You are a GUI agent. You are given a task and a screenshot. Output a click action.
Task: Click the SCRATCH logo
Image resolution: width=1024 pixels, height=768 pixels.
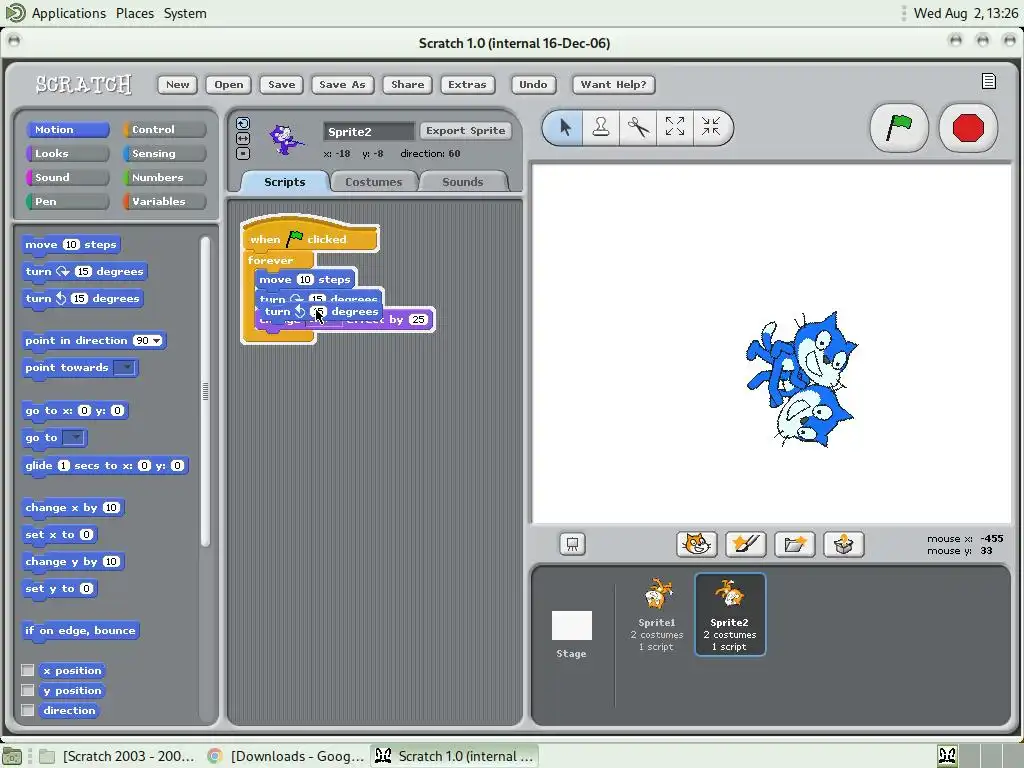click(x=84, y=84)
